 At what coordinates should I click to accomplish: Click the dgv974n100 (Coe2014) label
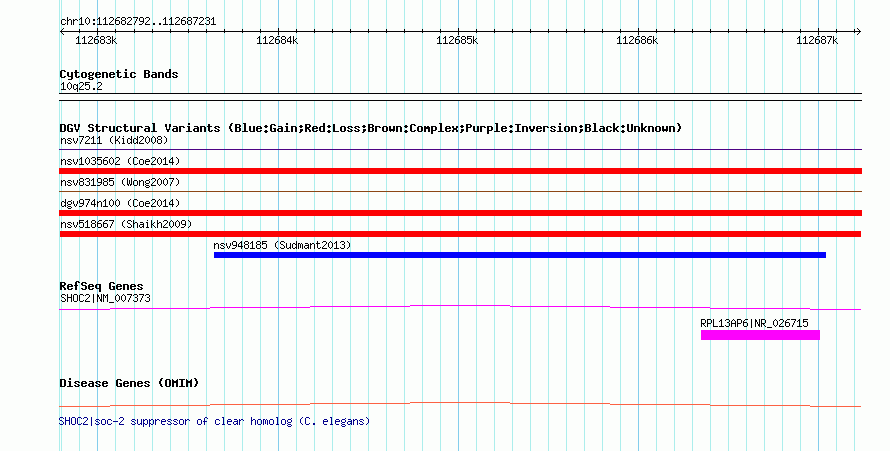point(120,203)
